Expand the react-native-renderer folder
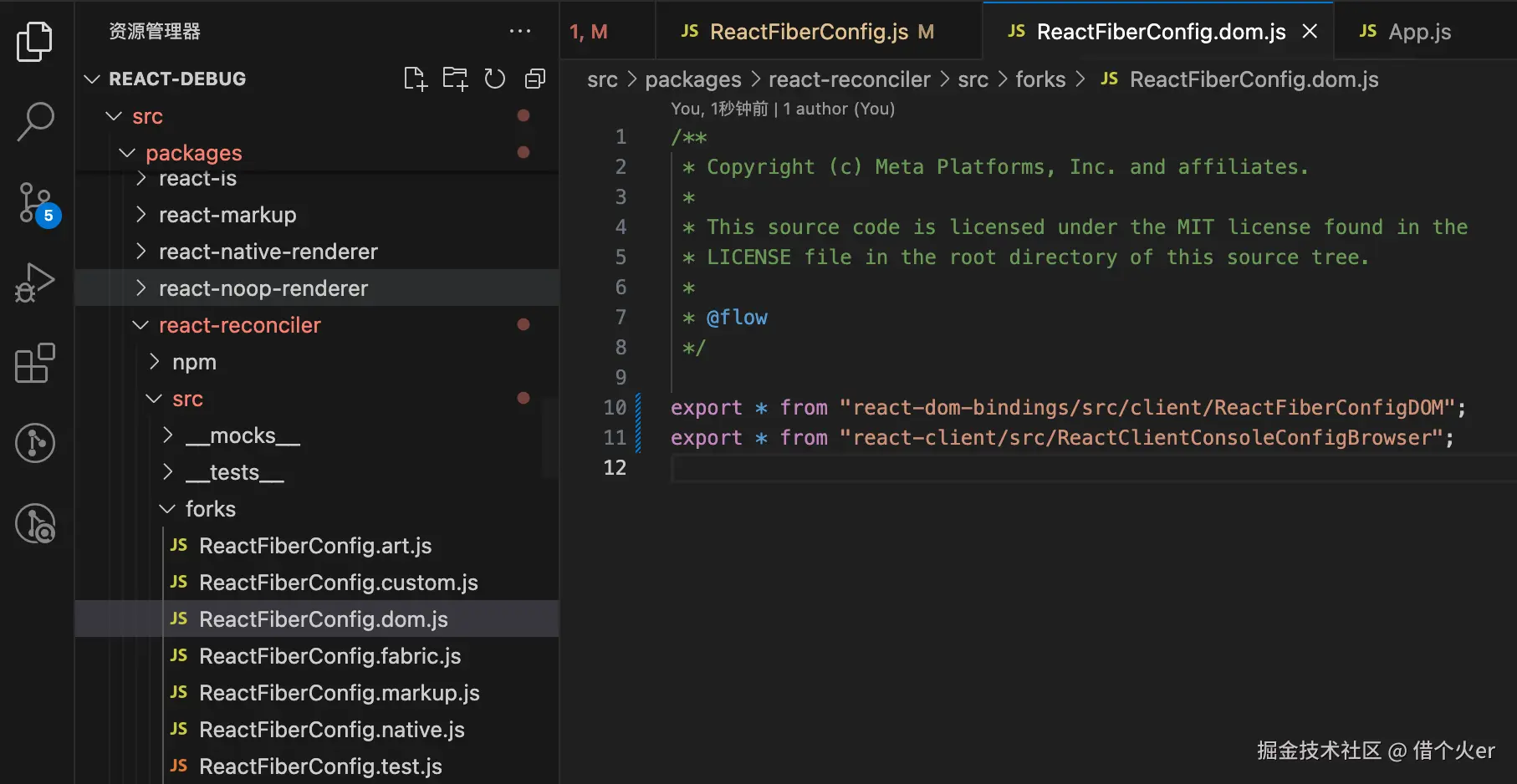Image resolution: width=1517 pixels, height=784 pixels. click(268, 252)
